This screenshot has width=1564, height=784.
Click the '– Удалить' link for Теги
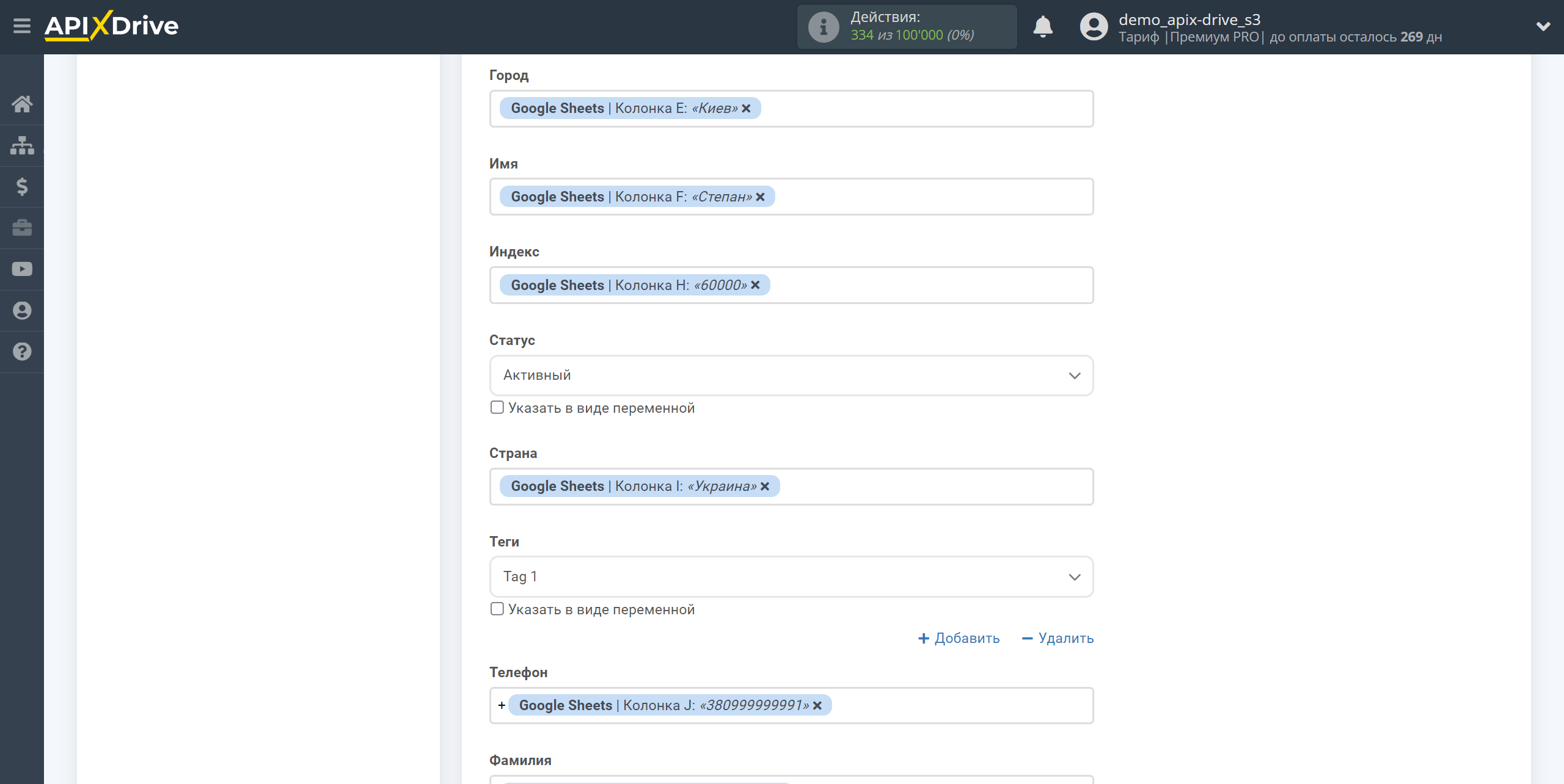click(1056, 638)
